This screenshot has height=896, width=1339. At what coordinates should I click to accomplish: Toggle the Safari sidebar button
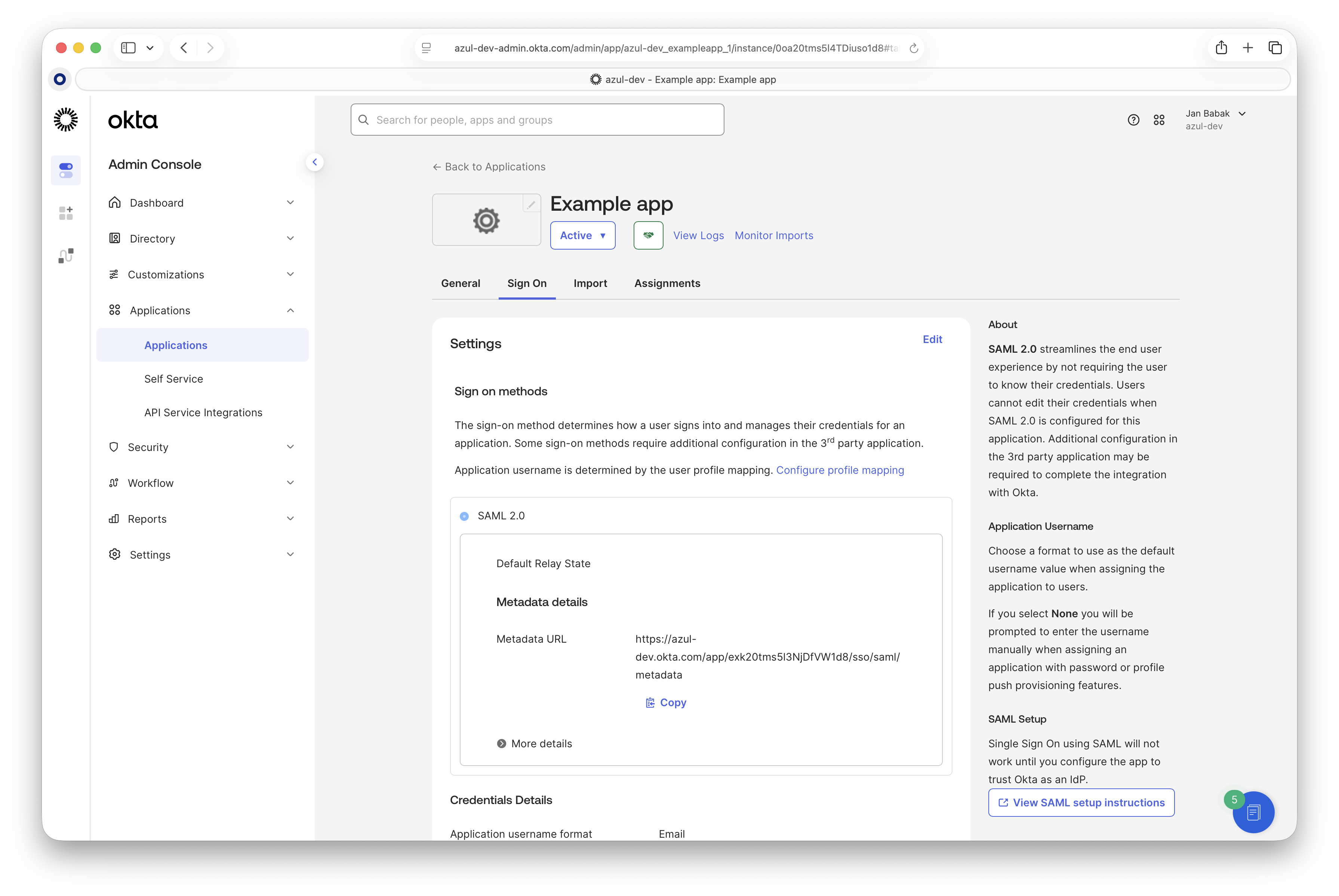[x=129, y=48]
